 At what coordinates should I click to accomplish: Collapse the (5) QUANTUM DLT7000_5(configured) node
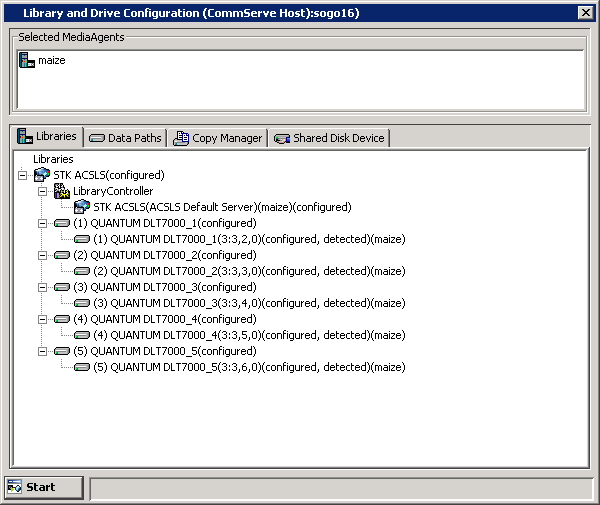point(42,352)
